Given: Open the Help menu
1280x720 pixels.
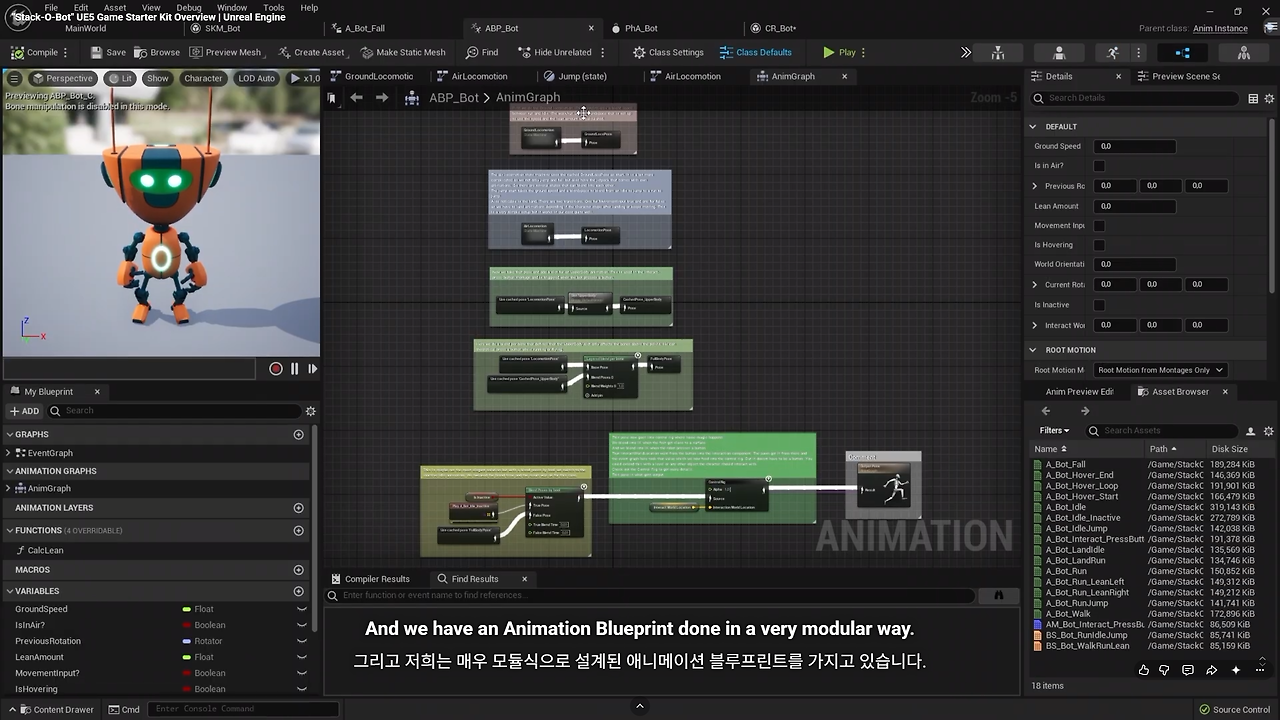Looking at the screenshot, I should (x=309, y=8).
